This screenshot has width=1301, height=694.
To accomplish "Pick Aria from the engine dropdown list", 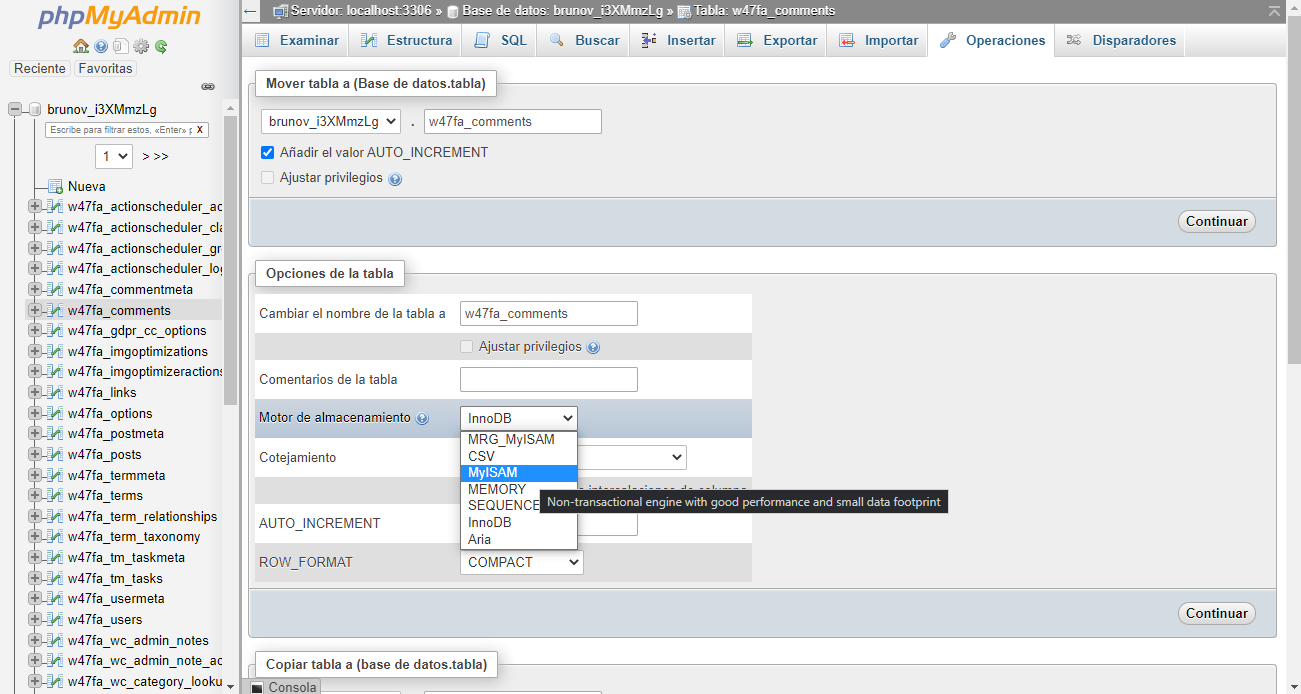I will coord(519,539).
